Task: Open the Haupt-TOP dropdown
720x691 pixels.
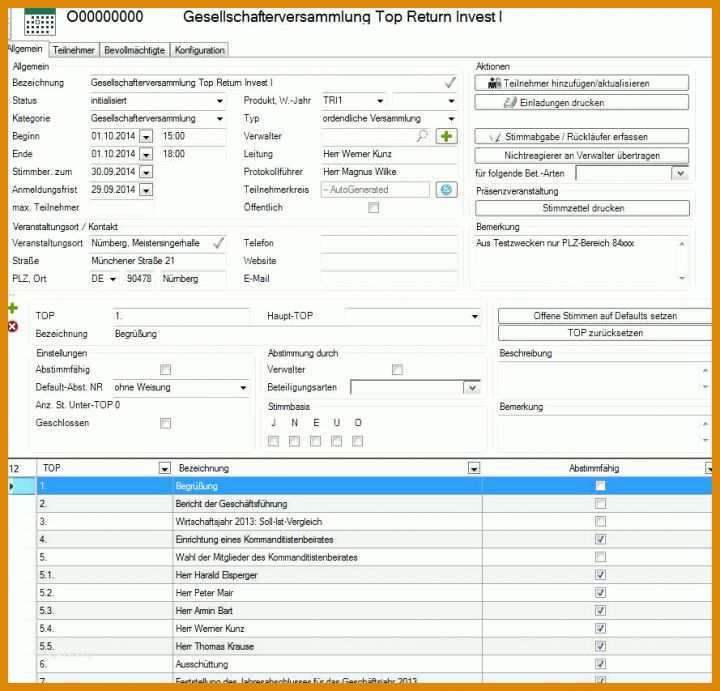Action: point(475,316)
